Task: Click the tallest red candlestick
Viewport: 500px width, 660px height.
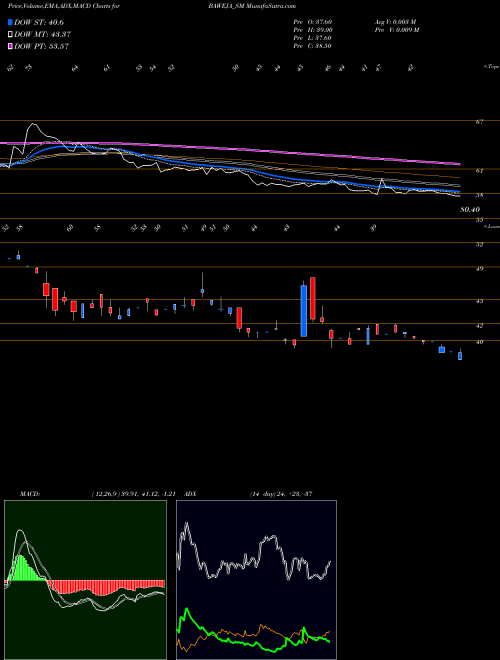Action: [x=313, y=298]
